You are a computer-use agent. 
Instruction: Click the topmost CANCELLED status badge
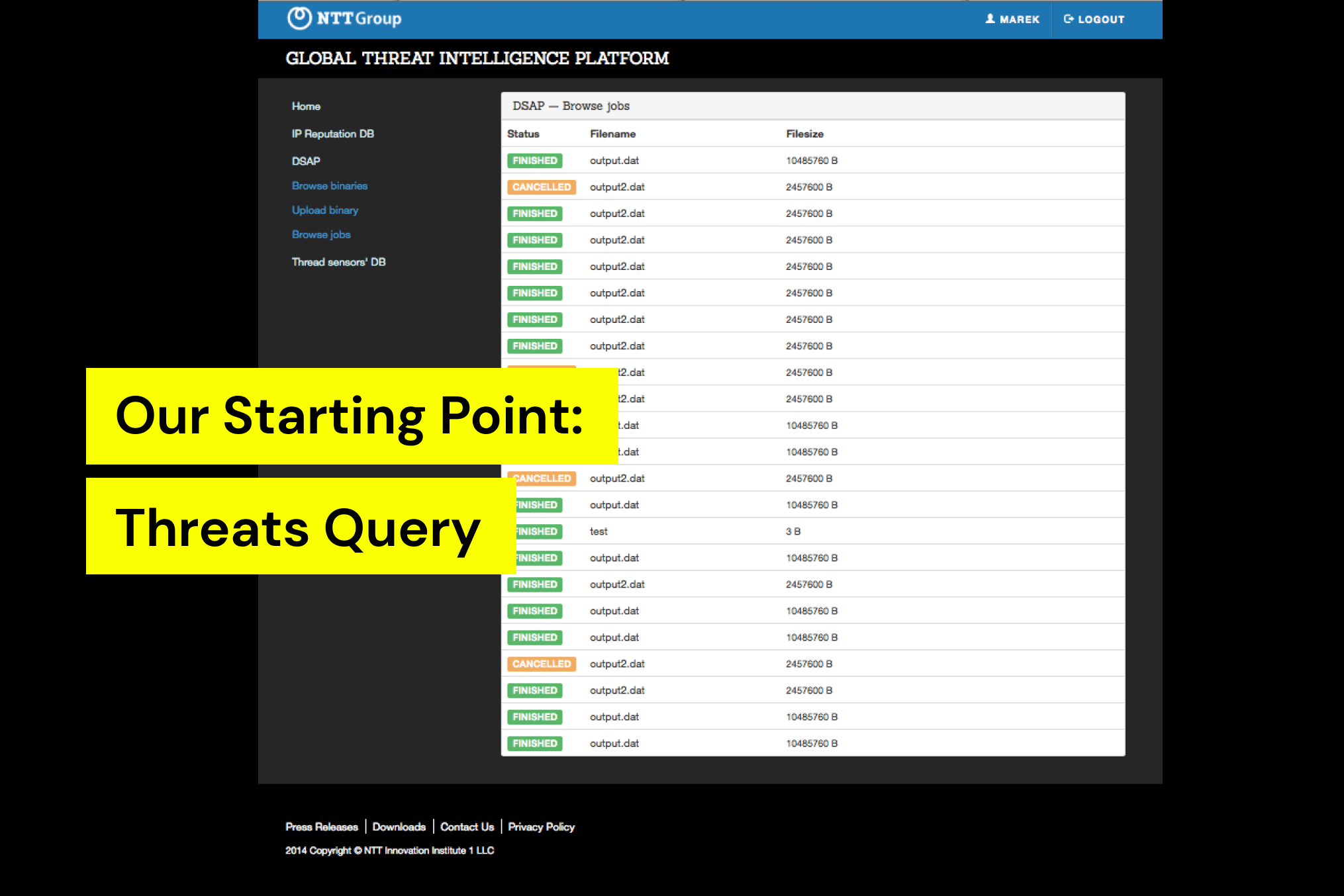coord(541,187)
